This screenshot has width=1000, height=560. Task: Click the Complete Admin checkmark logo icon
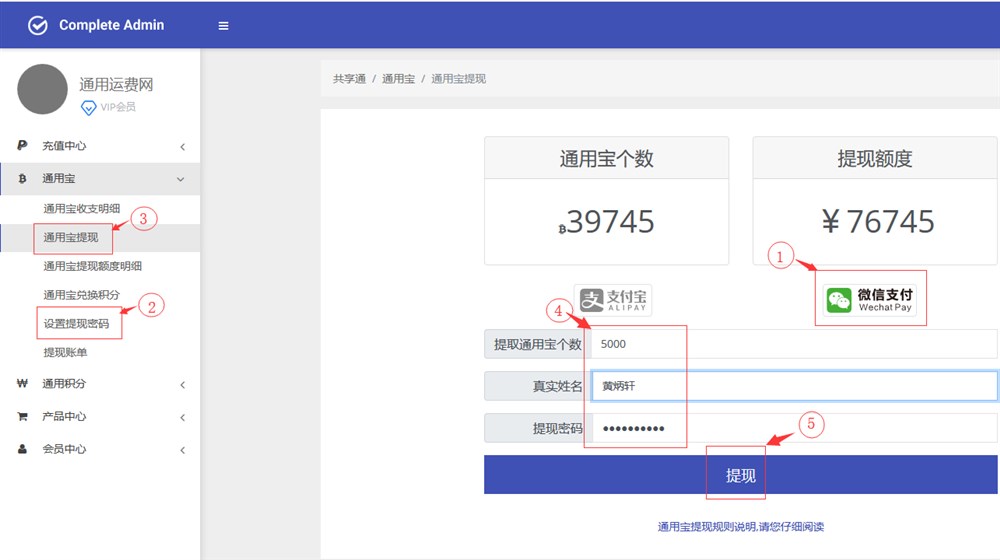pos(38,26)
